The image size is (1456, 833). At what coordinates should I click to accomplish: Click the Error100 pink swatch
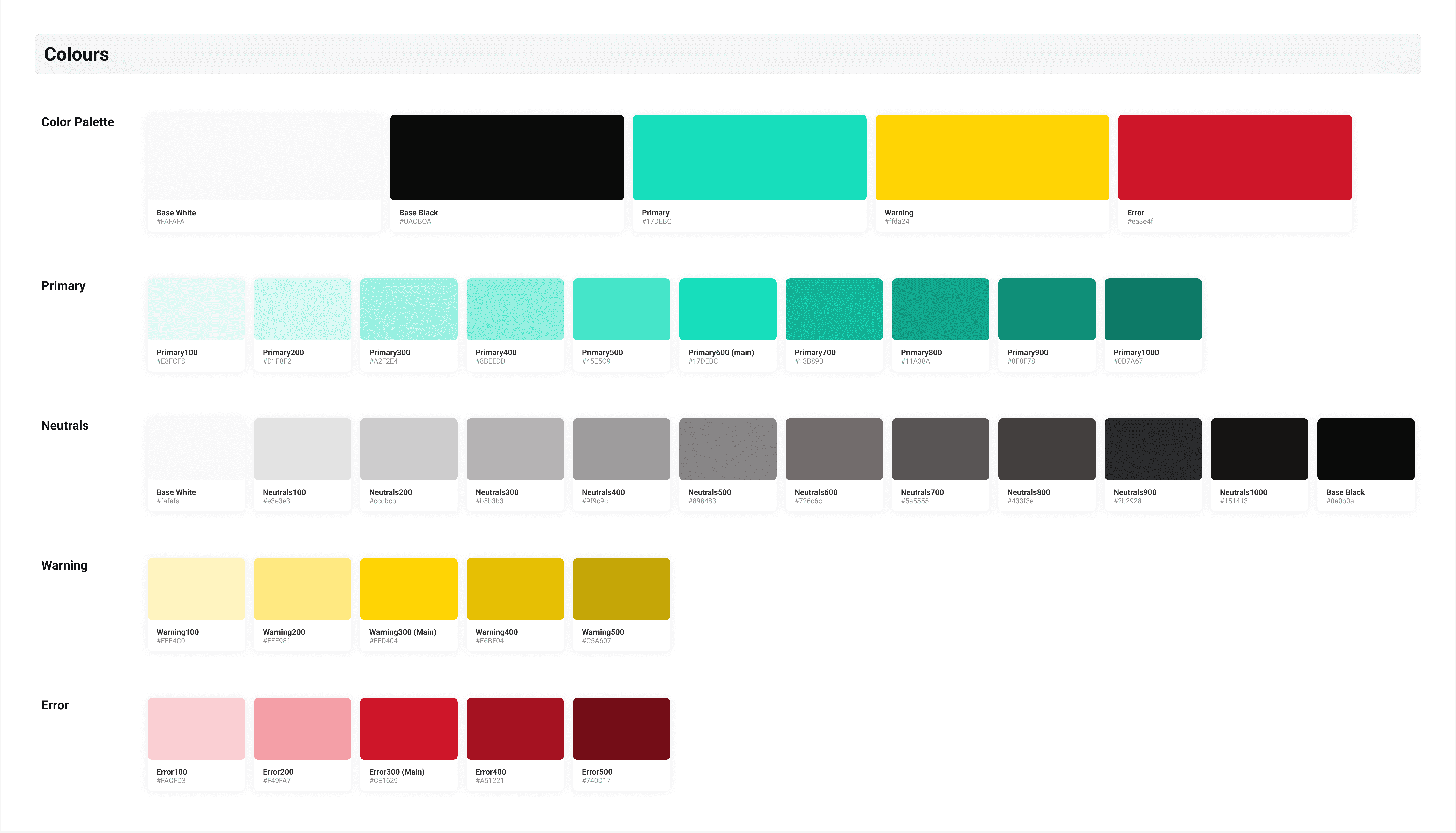[x=196, y=728]
